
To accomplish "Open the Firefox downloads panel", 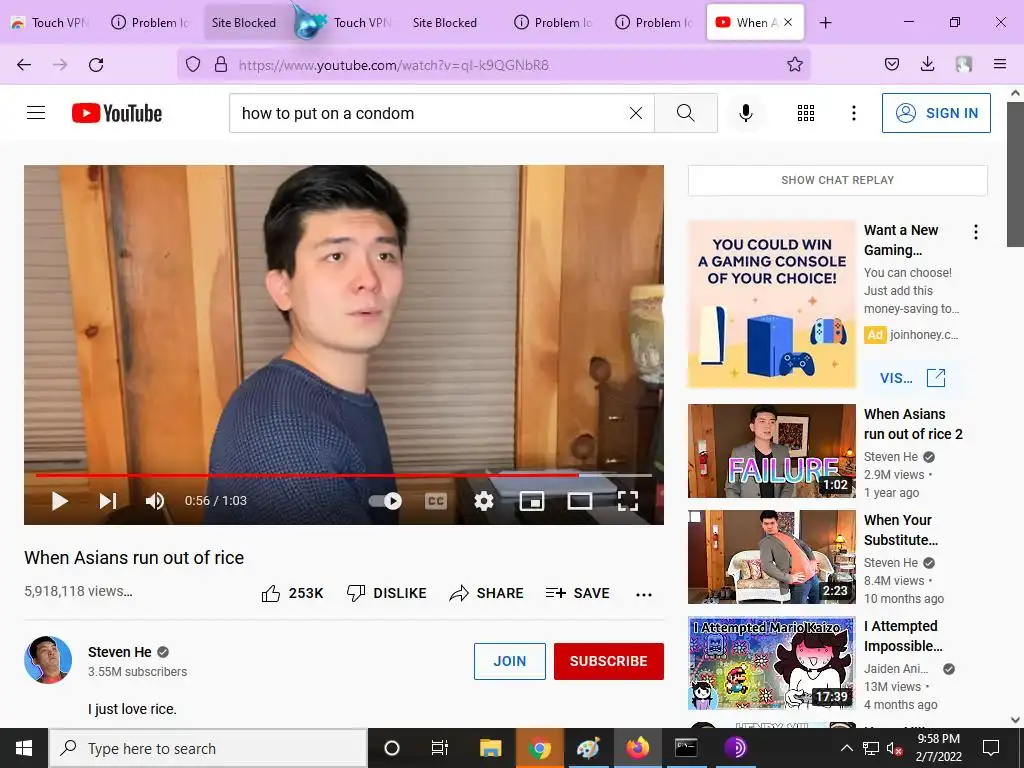I will click(927, 64).
